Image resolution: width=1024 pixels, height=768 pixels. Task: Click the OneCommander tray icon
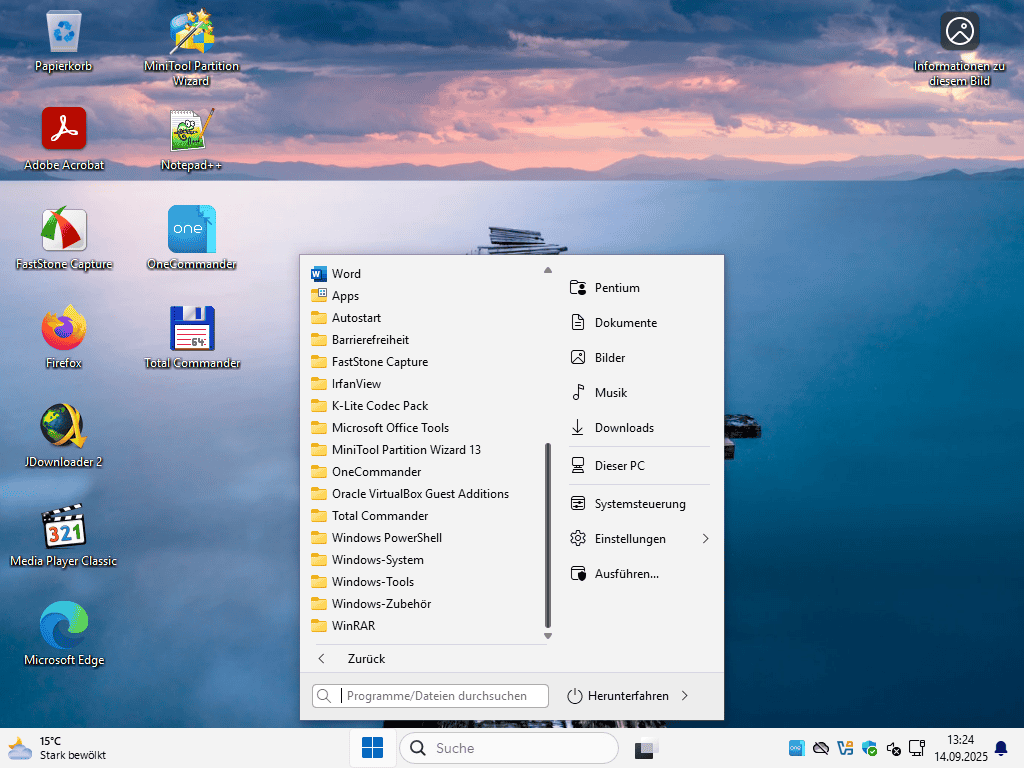pos(797,748)
